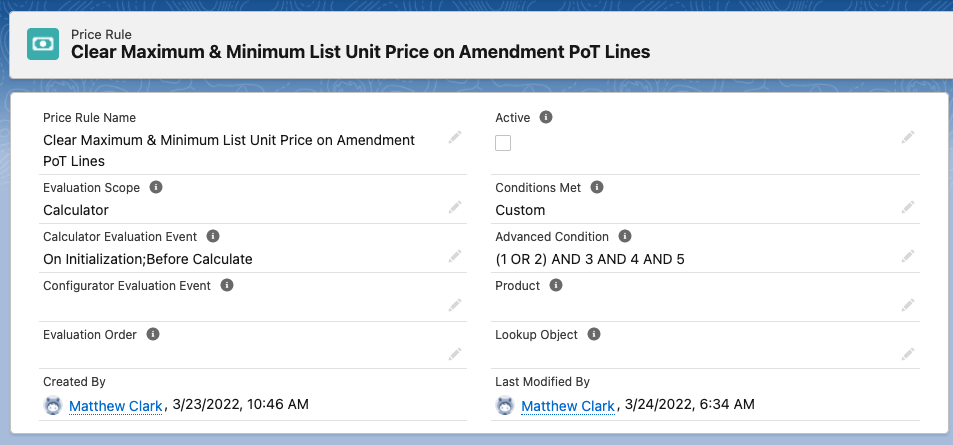This screenshot has width=953, height=445.
Task: Click edit pencil beside Active checkbox
Action: point(908,137)
